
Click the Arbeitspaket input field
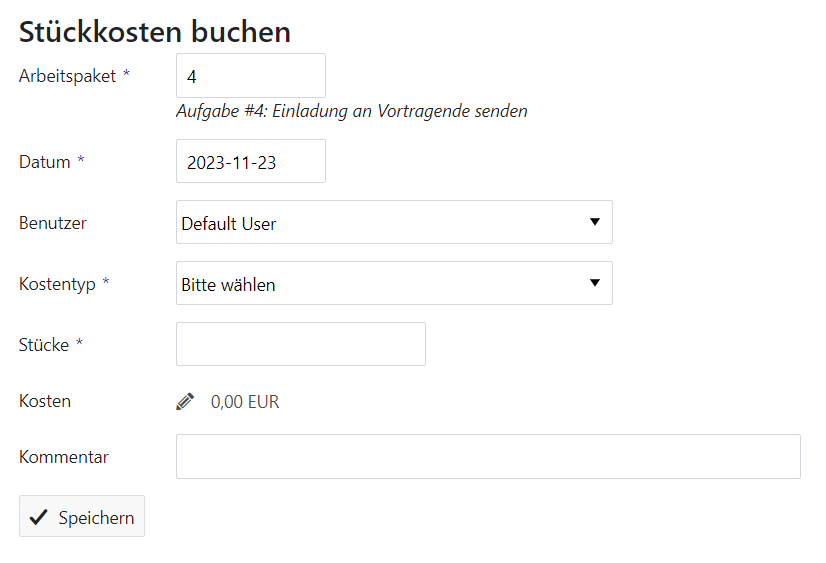coord(251,75)
